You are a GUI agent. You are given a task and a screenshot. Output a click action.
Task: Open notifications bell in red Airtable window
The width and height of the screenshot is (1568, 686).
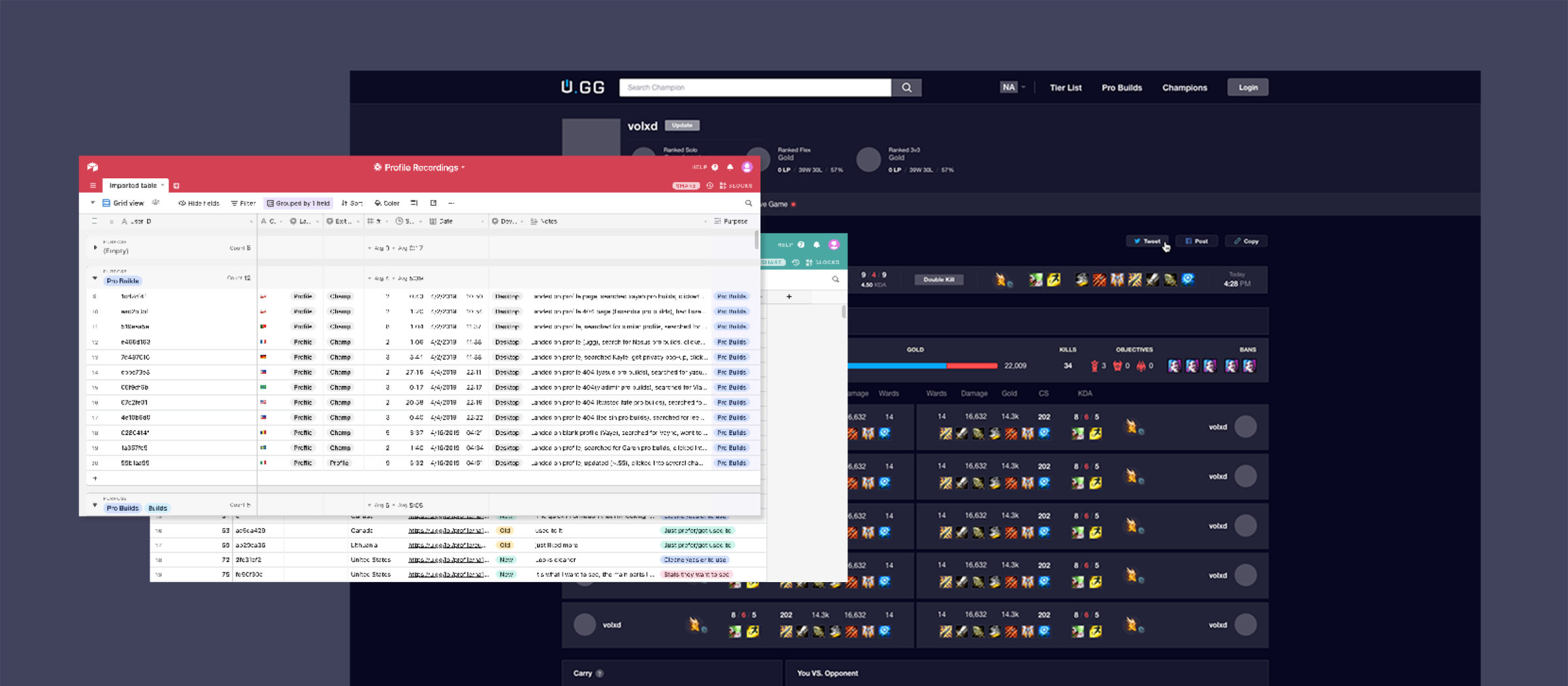[x=730, y=167]
